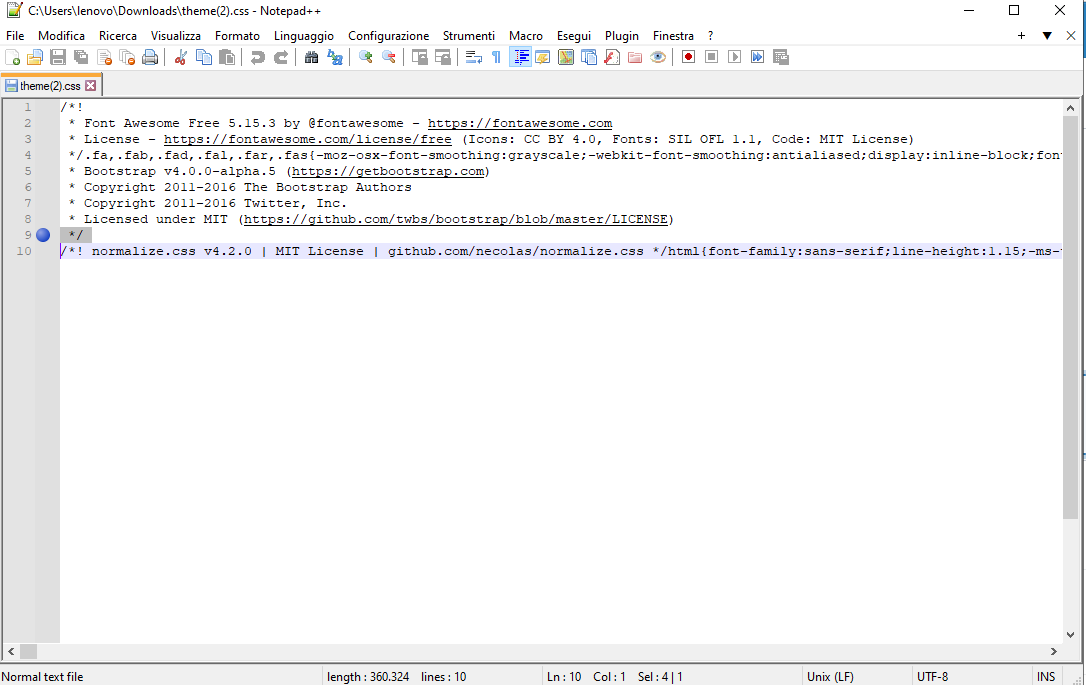Click the vertical scrollbar down arrow
Viewport: 1086px width, 685px height.
[1070, 634]
